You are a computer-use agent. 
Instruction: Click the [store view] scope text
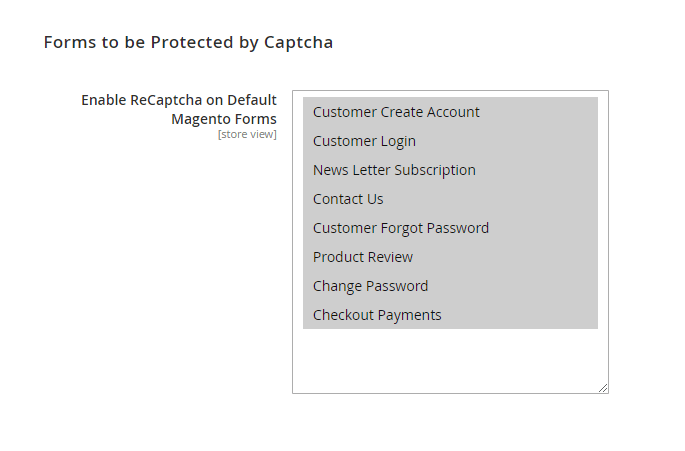[247, 134]
